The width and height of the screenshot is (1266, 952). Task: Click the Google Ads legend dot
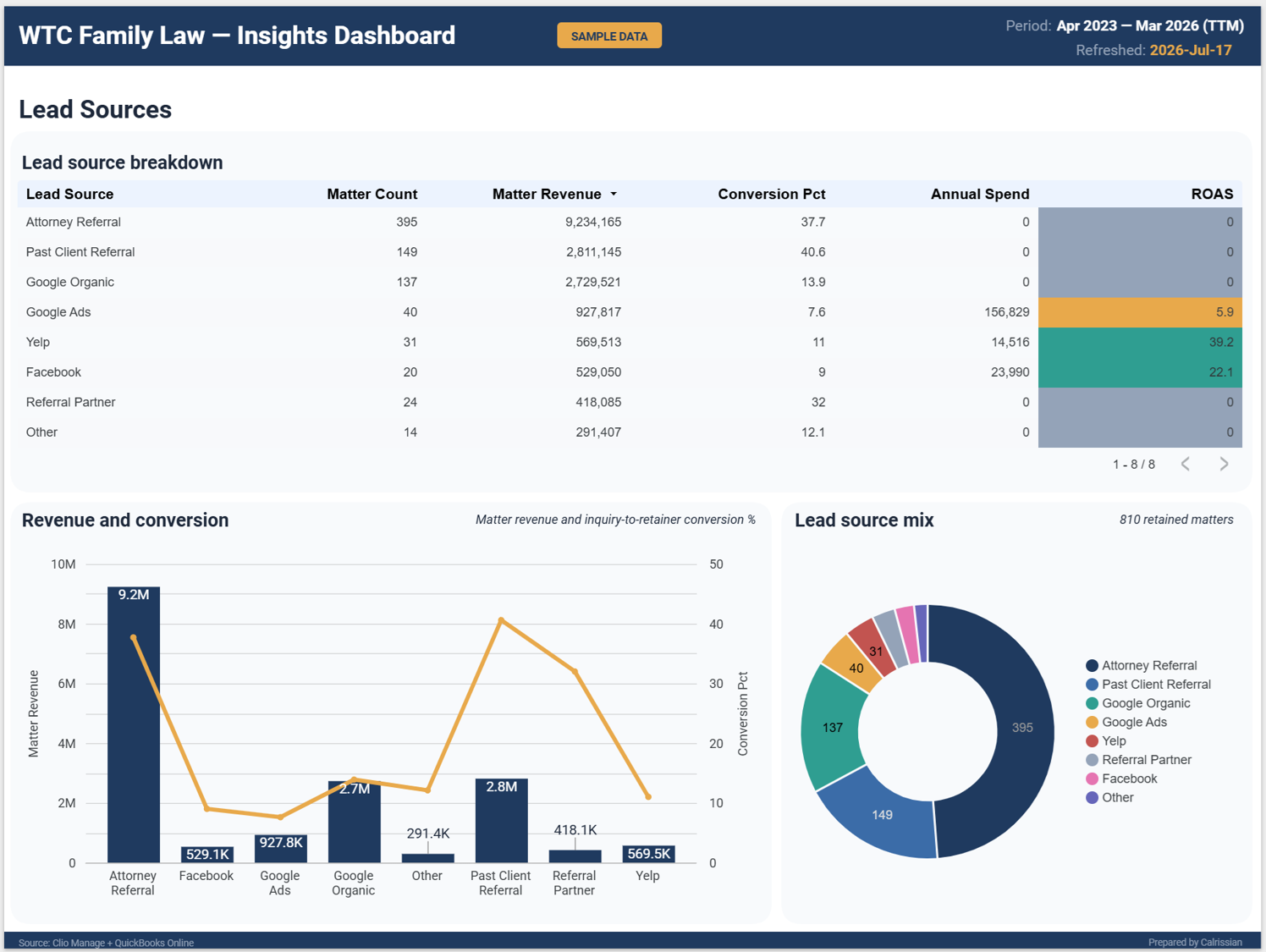tap(1092, 722)
